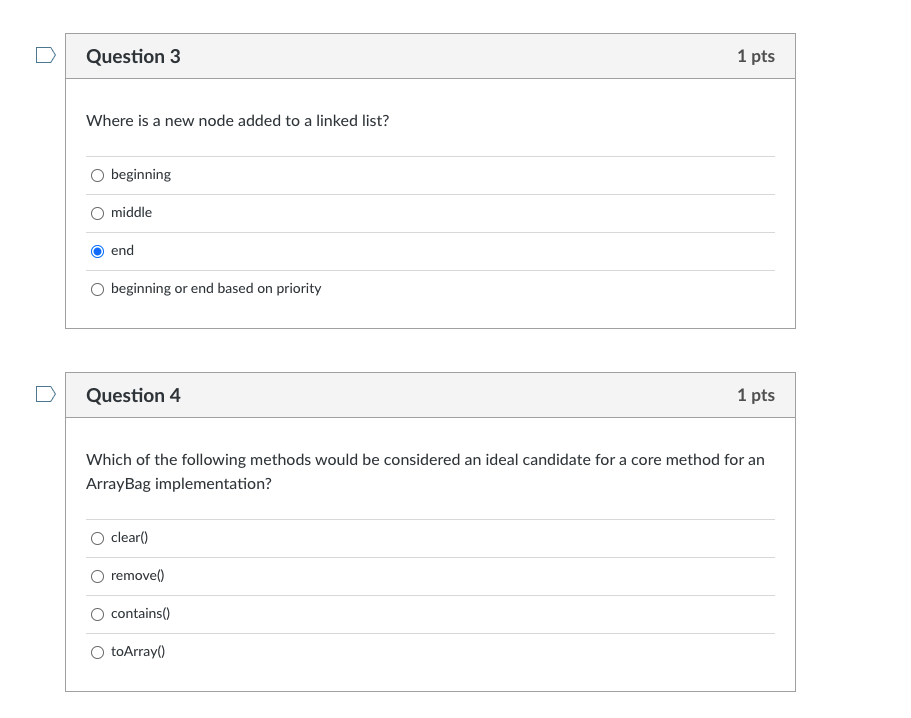Choose 'toArray()' for Question 4

click(x=97, y=652)
